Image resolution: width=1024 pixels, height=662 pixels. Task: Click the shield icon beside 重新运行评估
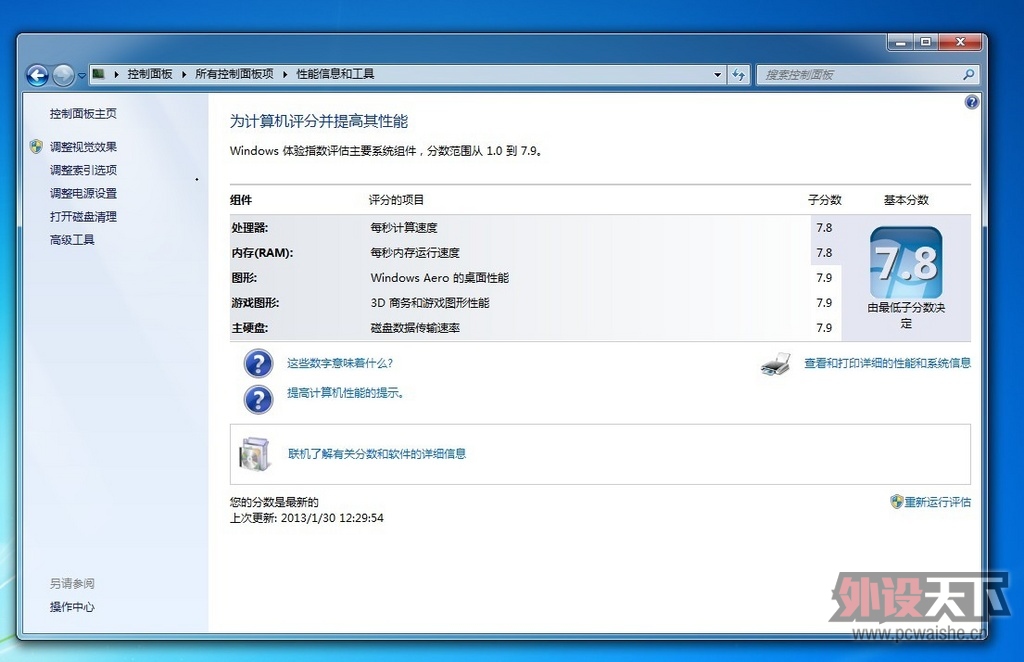tap(896, 501)
